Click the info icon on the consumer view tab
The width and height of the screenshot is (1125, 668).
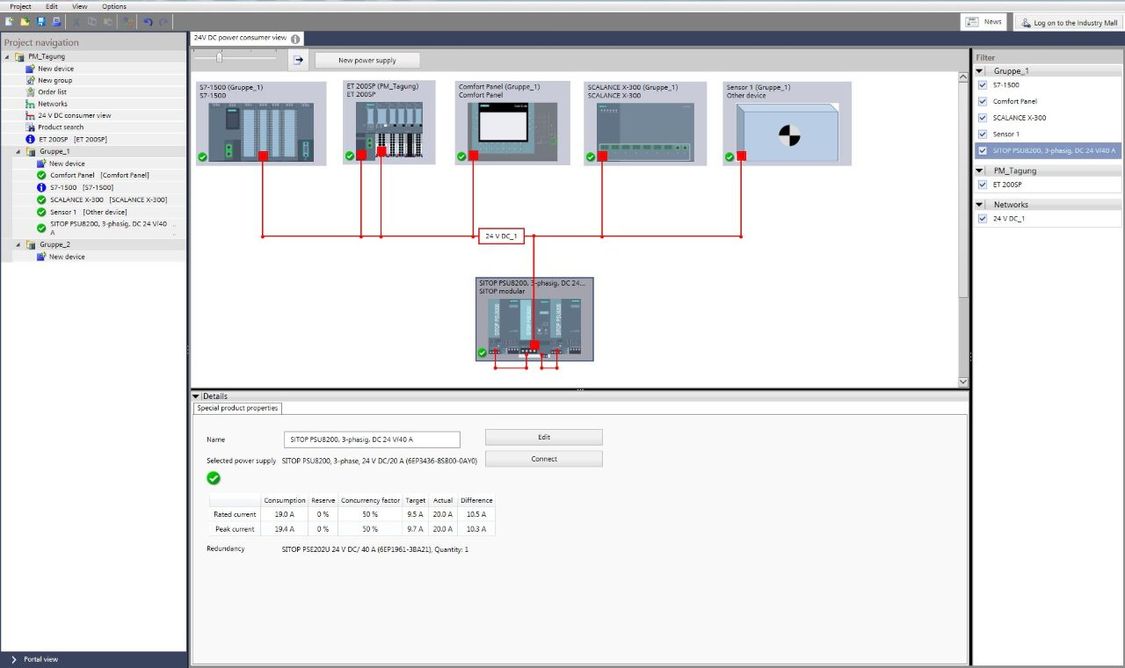pos(295,39)
